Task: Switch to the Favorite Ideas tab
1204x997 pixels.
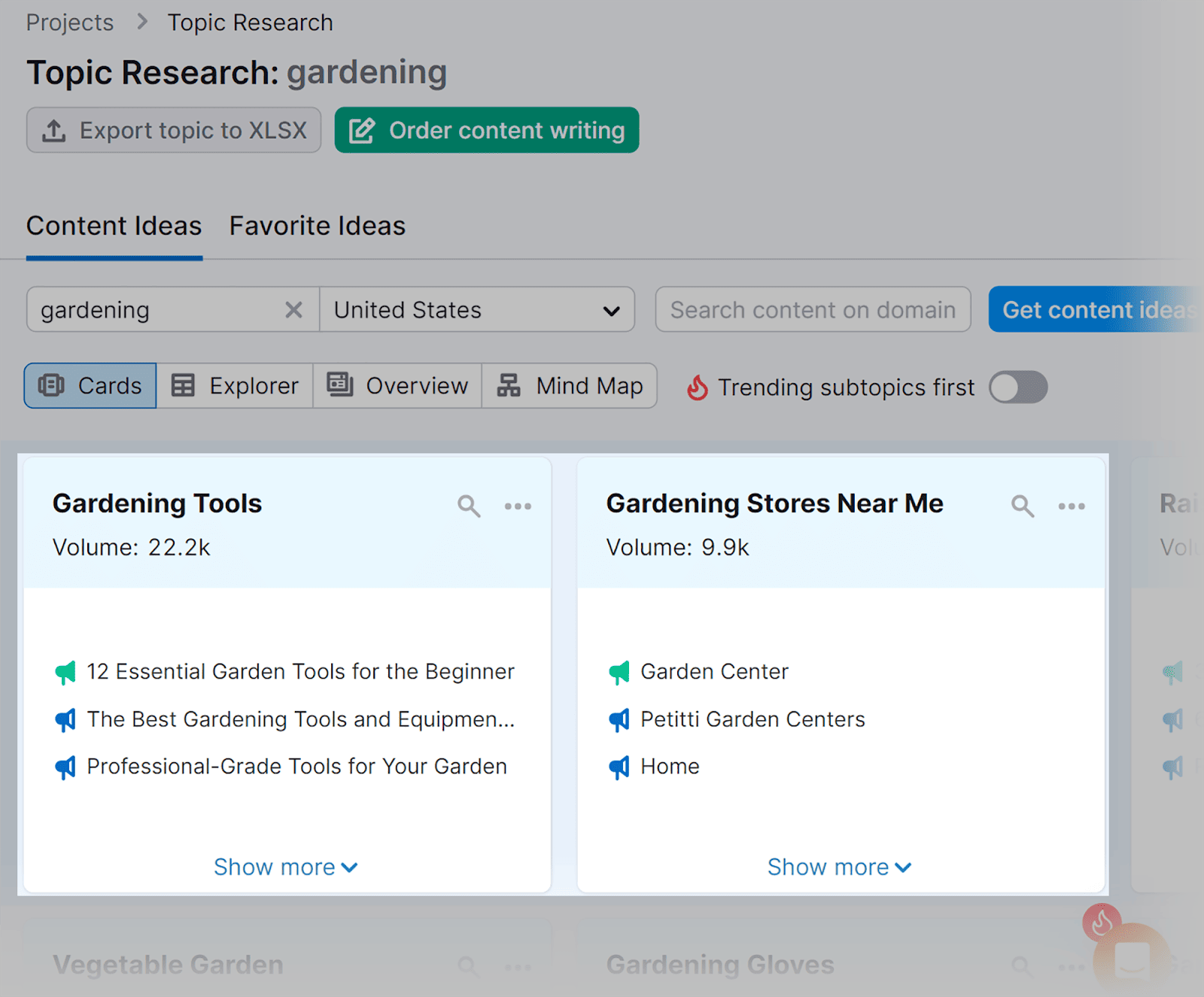Action: (317, 226)
